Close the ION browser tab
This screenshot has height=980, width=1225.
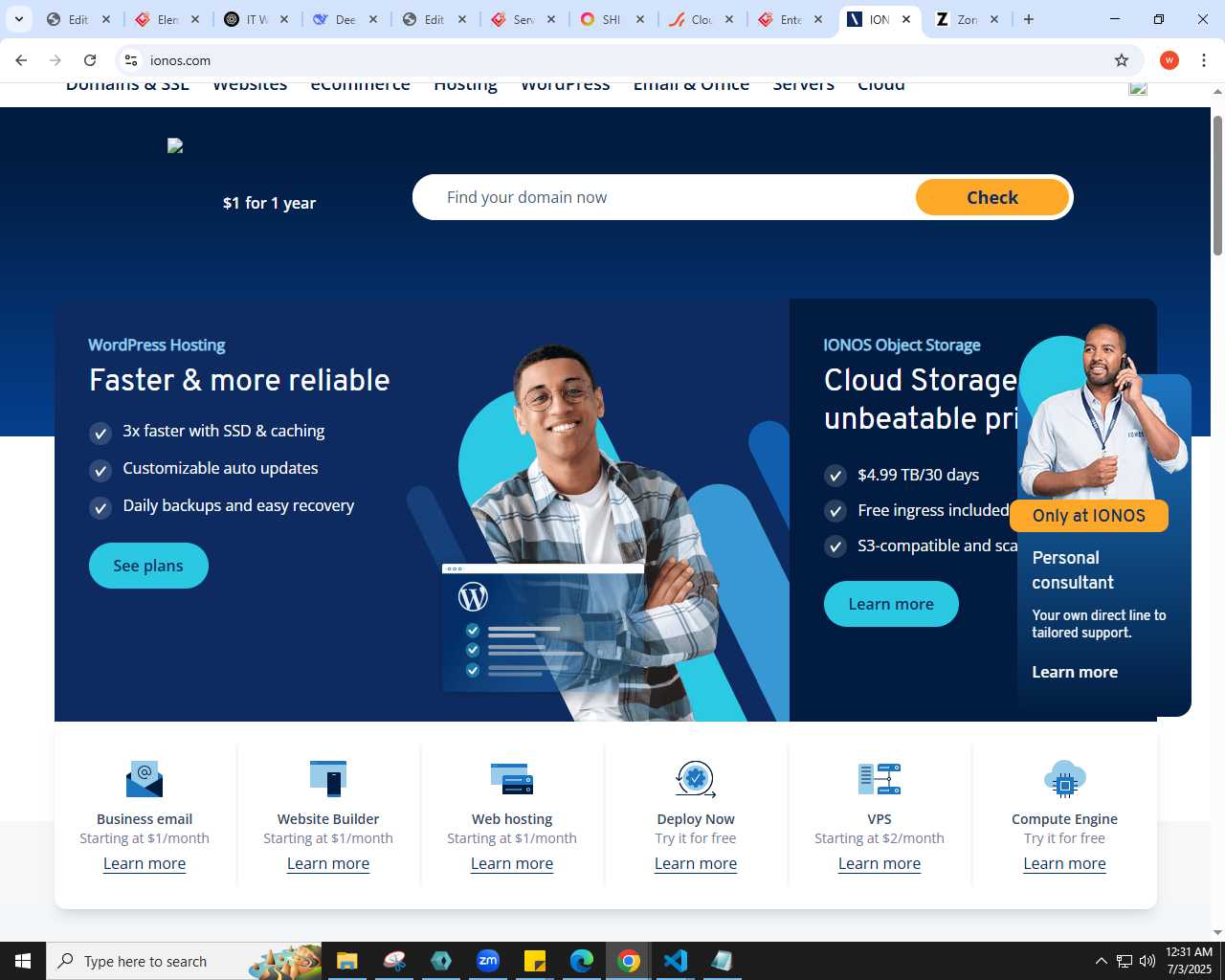click(906, 19)
